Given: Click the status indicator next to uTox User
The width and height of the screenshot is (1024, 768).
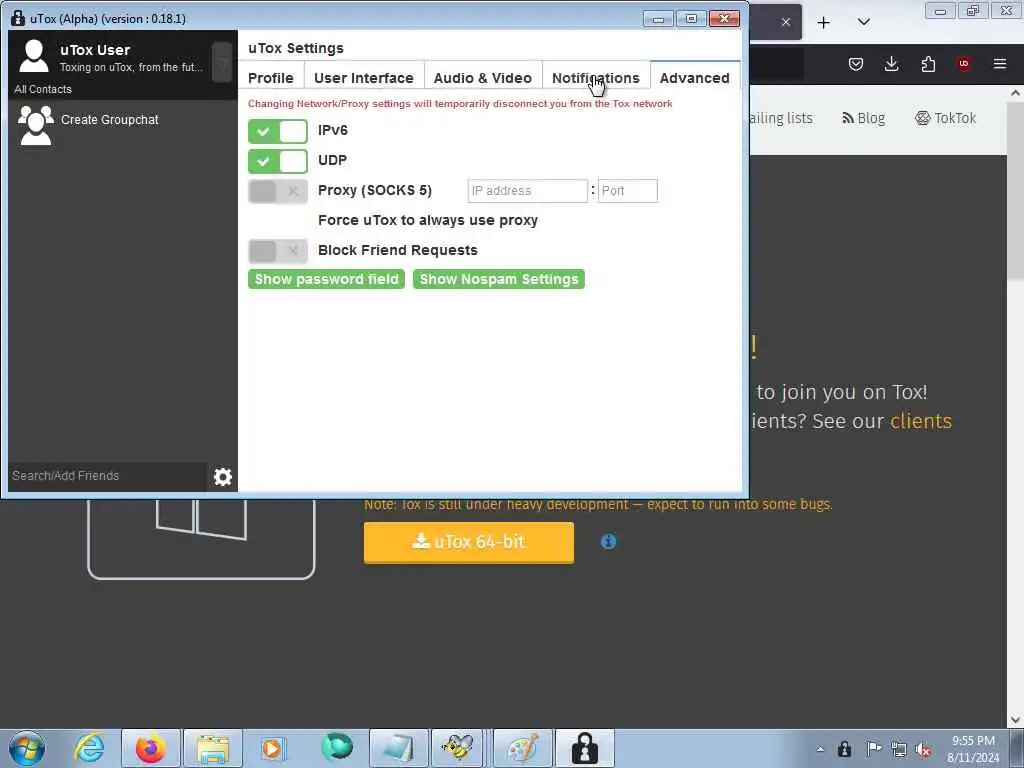Looking at the screenshot, I should click(222, 63).
